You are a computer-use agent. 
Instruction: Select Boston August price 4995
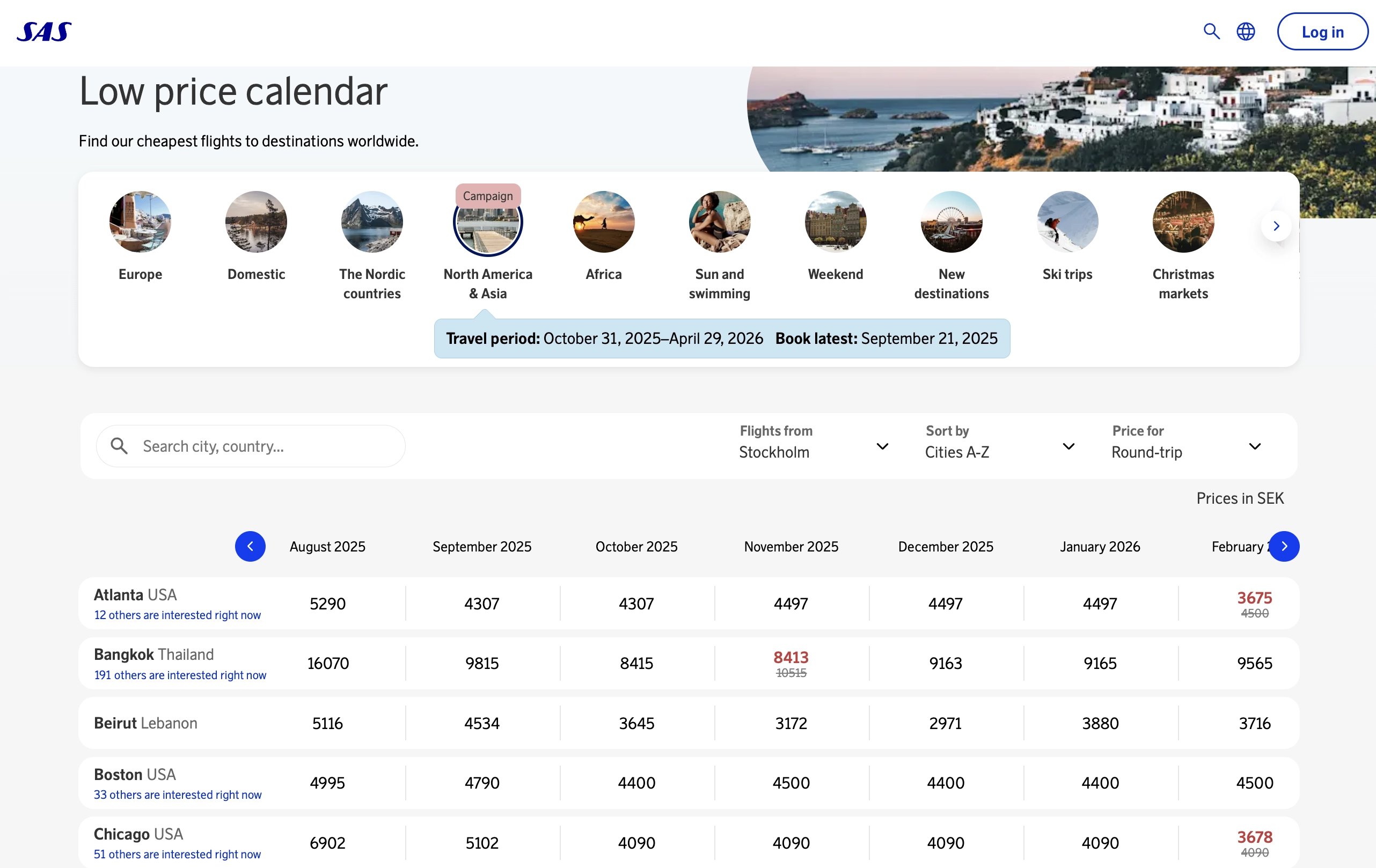point(327,783)
